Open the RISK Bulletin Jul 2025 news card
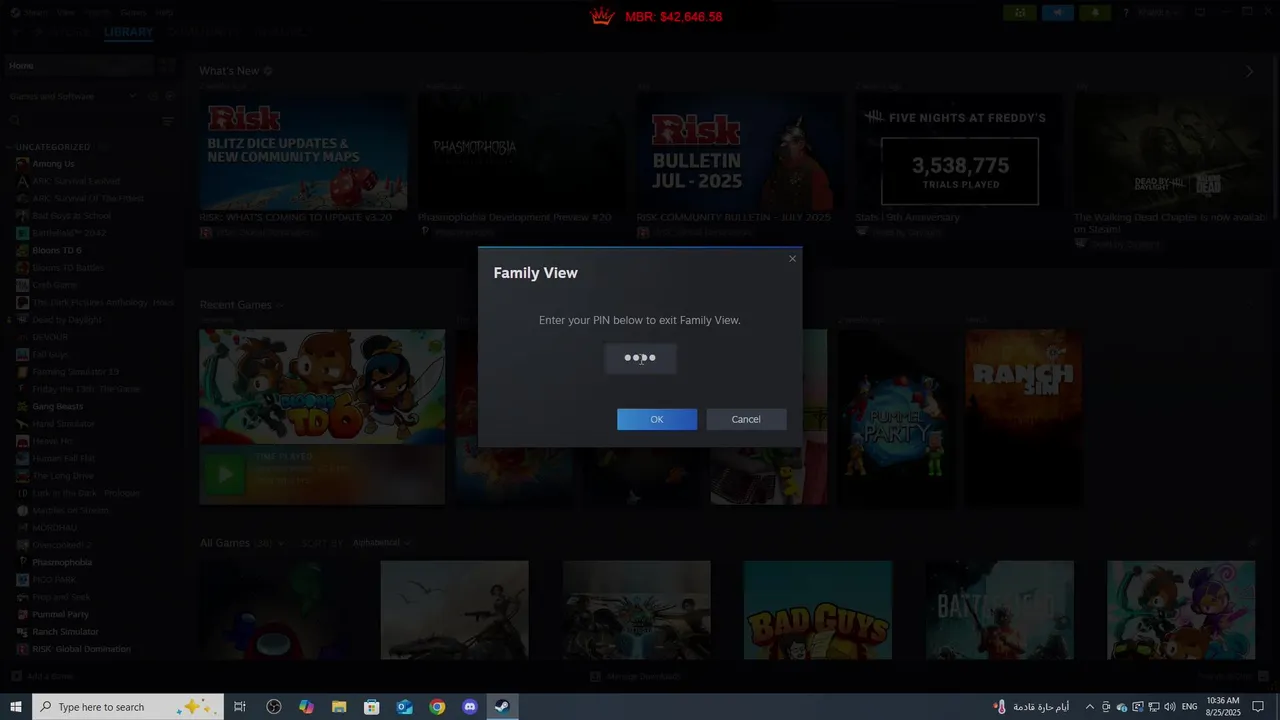The image size is (1280, 720). click(x=740, y=153)
